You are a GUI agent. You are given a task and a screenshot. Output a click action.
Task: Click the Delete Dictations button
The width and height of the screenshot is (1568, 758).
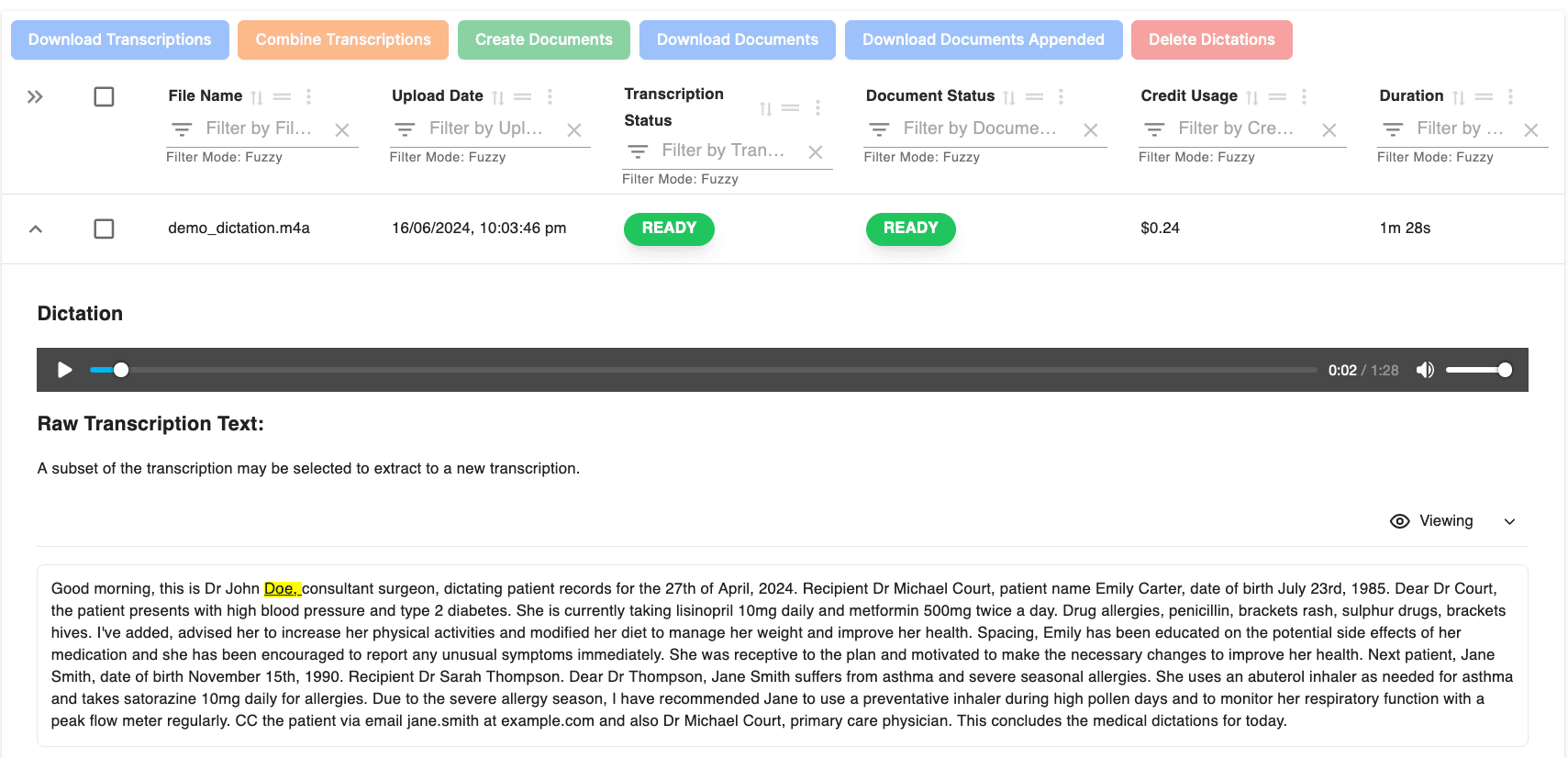pyautogui.click(x=1211, y=39)
